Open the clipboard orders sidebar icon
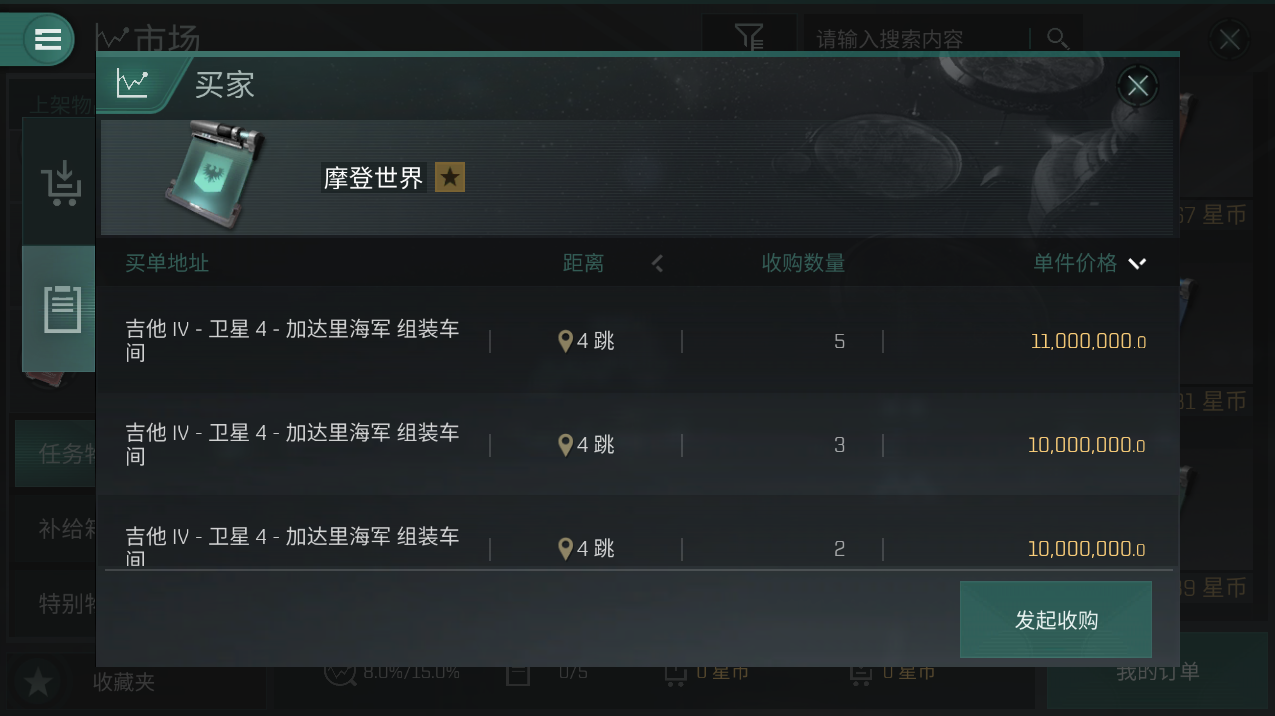 pyautogui.click(x=60, y=309)
